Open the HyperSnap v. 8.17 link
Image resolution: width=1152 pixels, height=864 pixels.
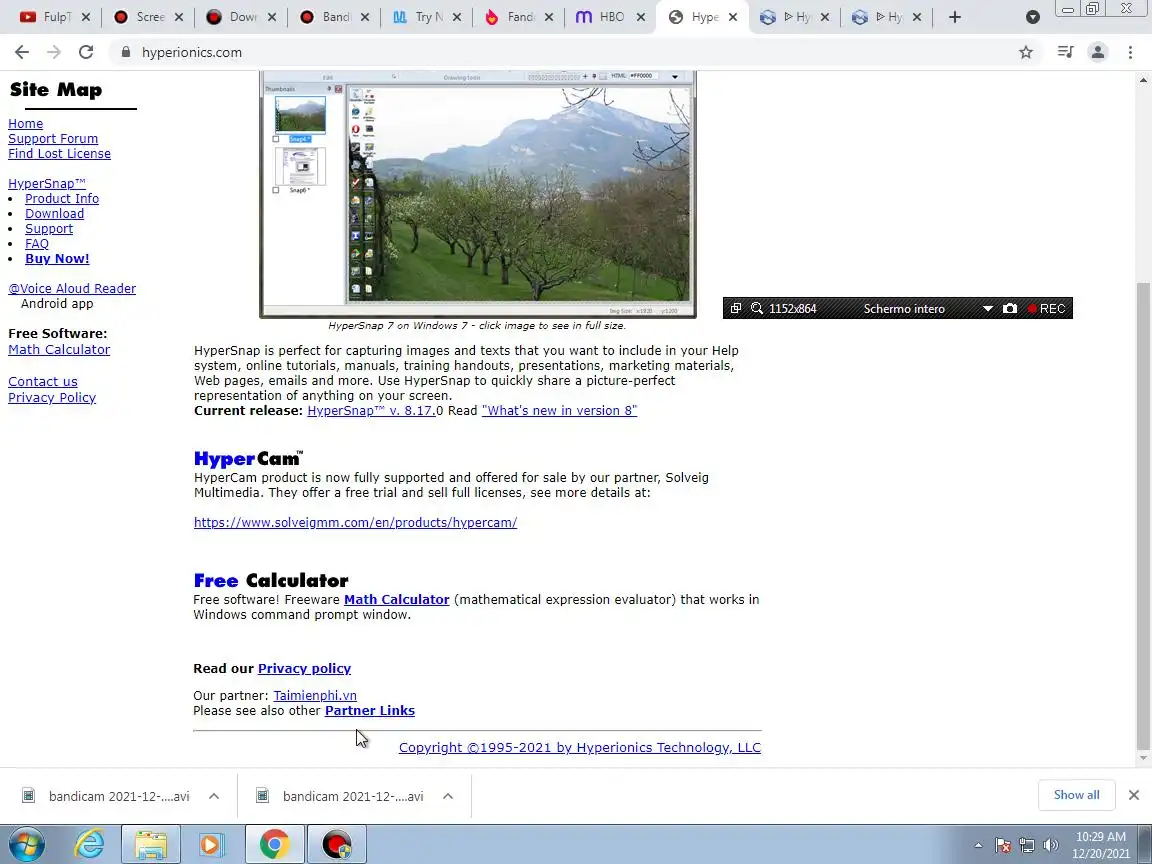tap(372, 411)
